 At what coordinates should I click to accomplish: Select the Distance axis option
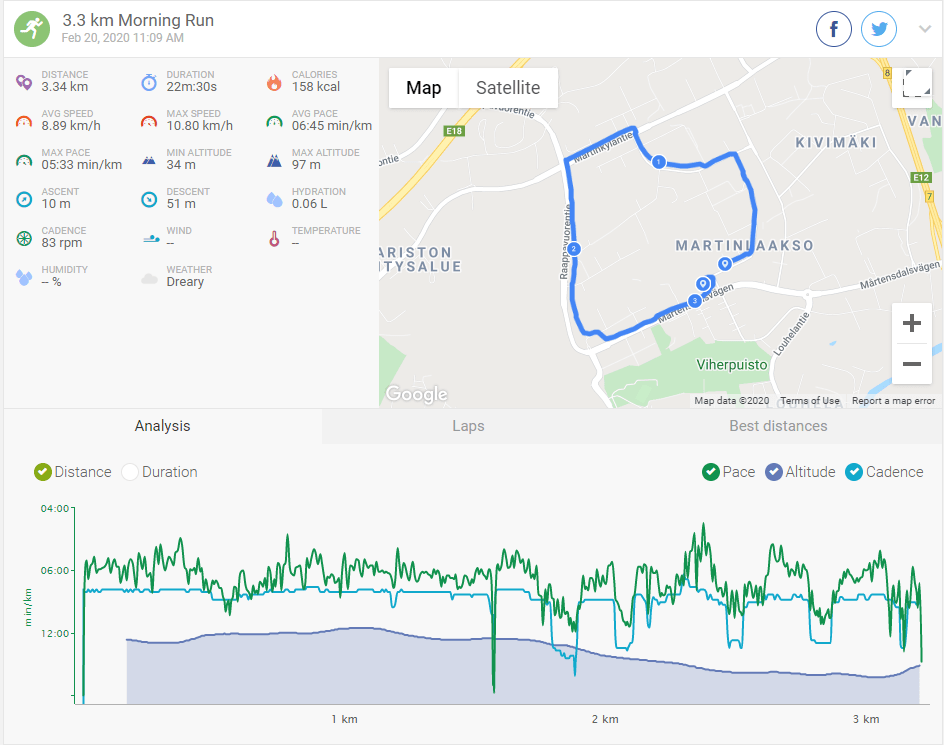(x=43, y=472)
